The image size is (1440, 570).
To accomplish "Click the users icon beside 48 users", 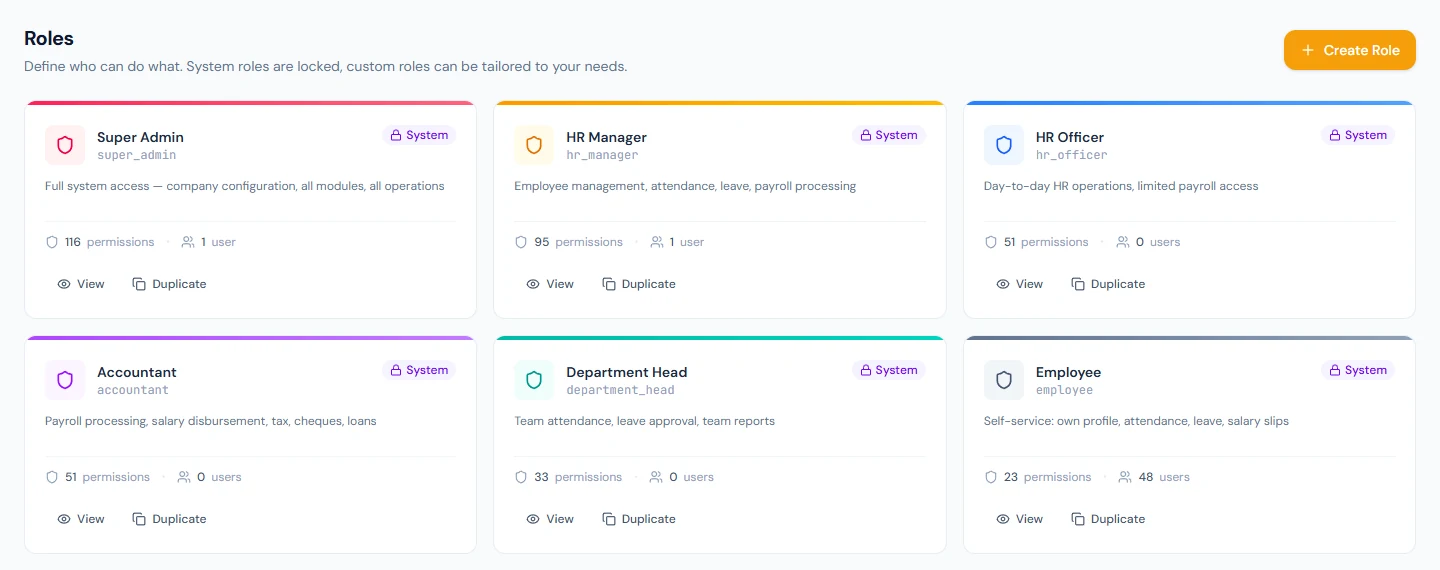I will [1125, 477].
